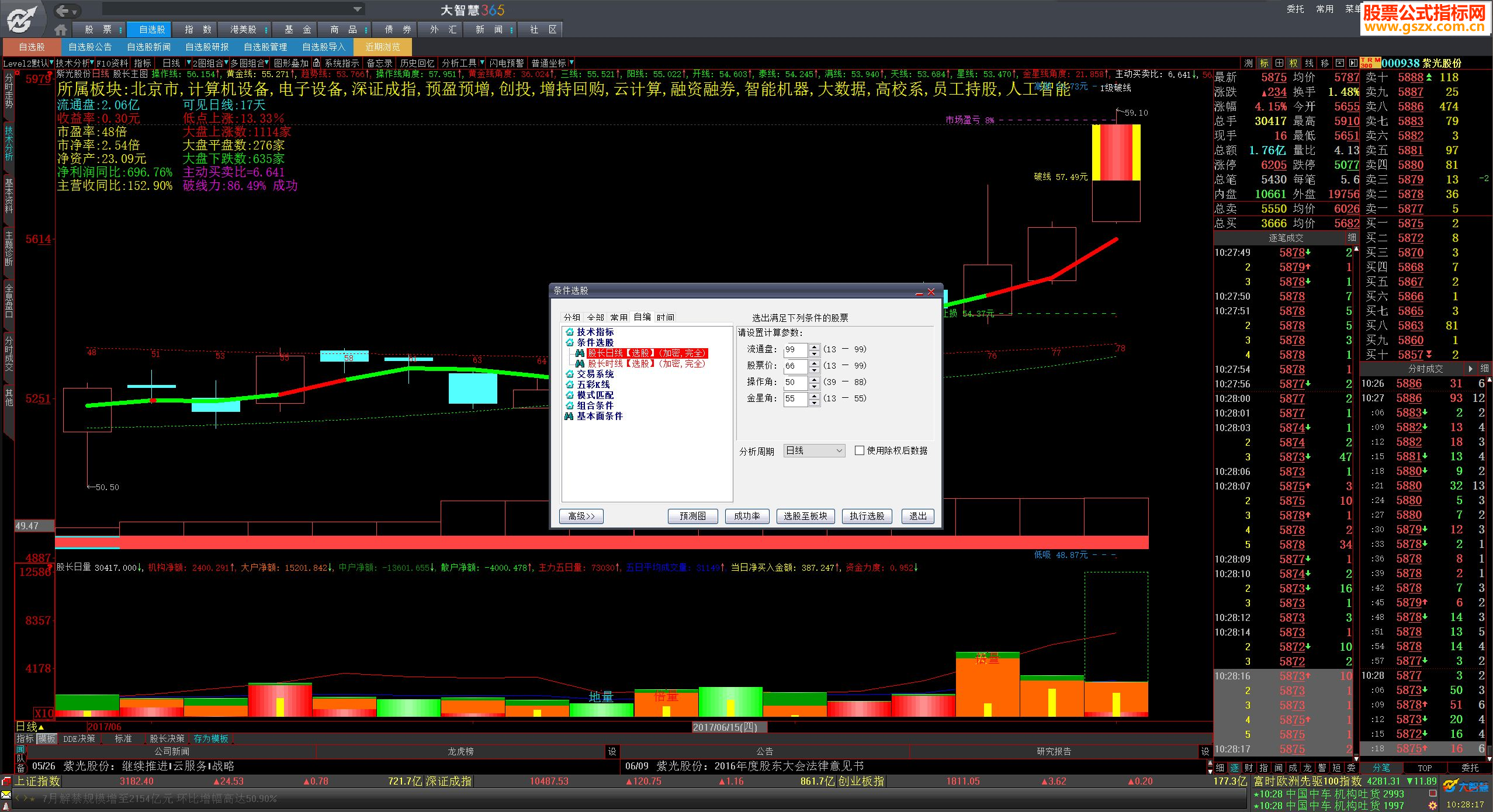Increase the 流通盘 value with stepper
This screenshot has height=812, width=1493.
(815, 346)
